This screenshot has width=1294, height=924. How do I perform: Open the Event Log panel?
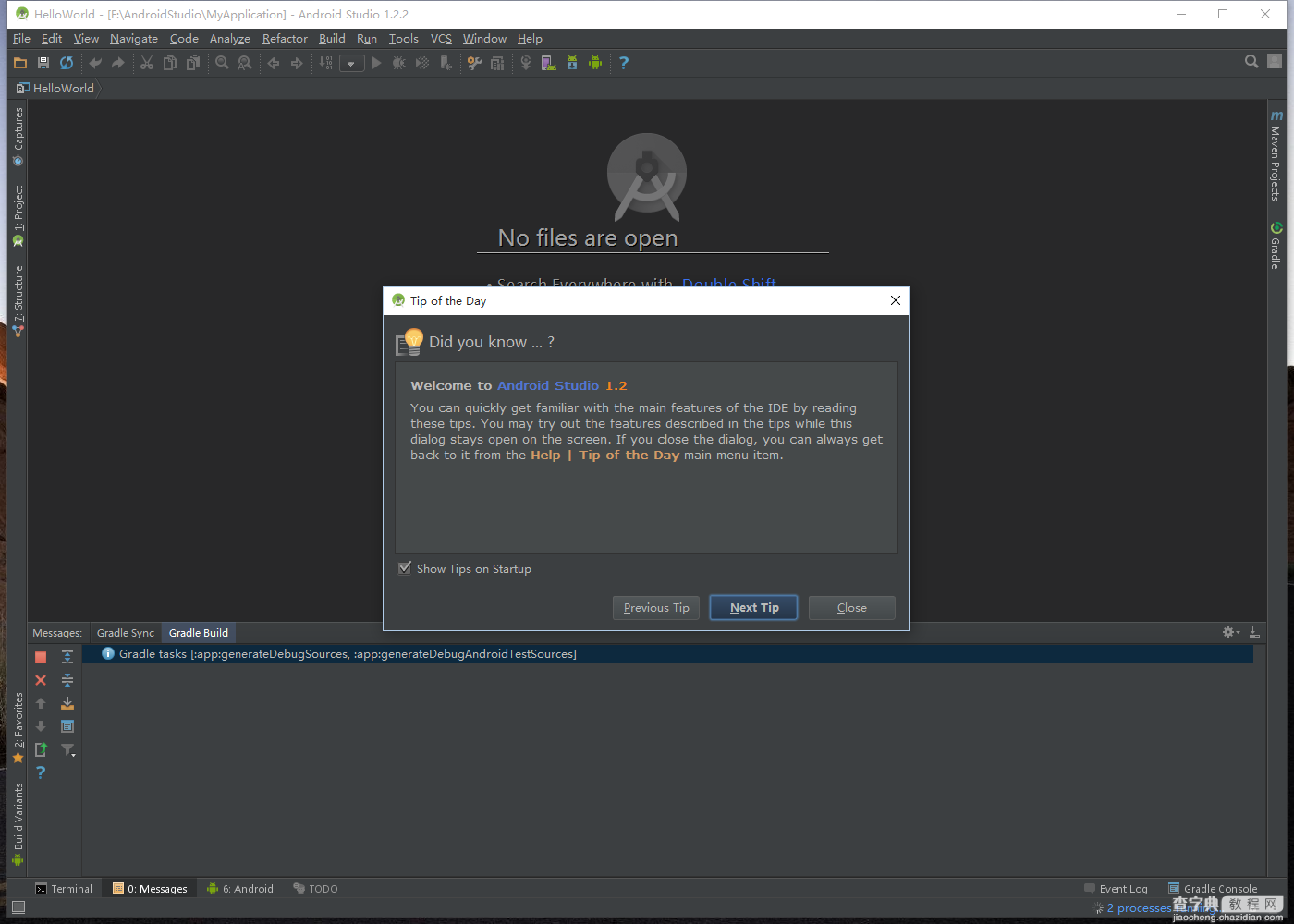(x=1116, y=889)
